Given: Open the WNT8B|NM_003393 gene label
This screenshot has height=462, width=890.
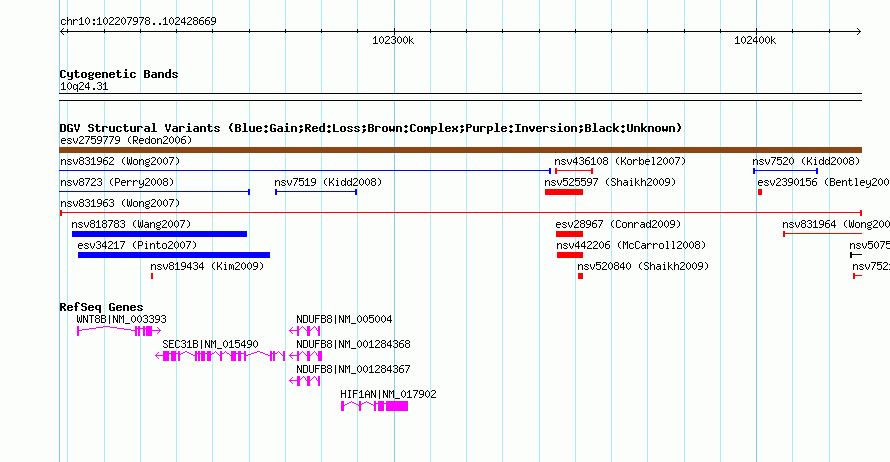Looking at the screenshot, I should 121,320.
